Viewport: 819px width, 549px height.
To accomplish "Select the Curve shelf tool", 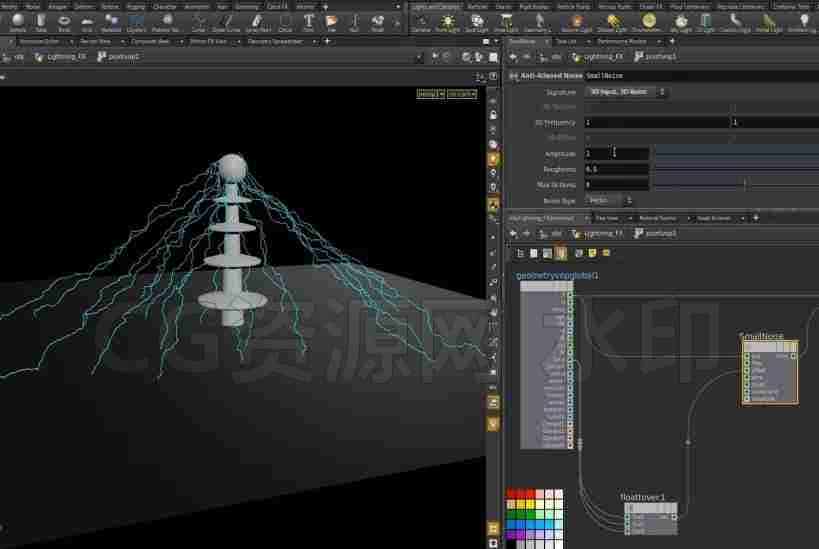I will tap(198, 22).
